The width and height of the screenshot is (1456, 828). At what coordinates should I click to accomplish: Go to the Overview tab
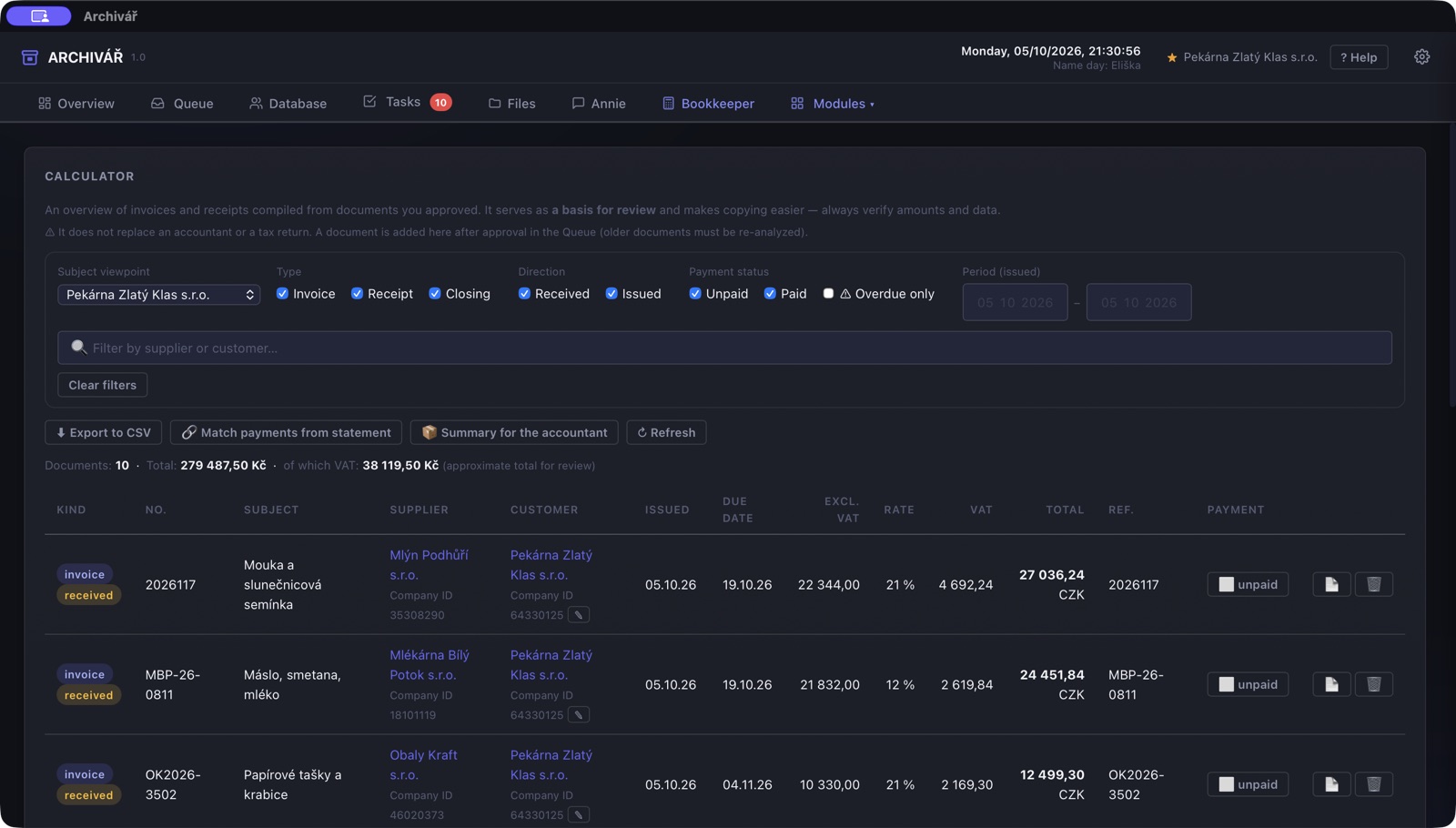(76, 104)
